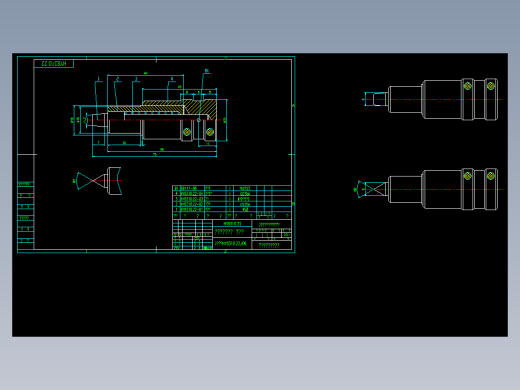Select the revision strip on the left border
This screenshot has width=520, height=390.
26,215
